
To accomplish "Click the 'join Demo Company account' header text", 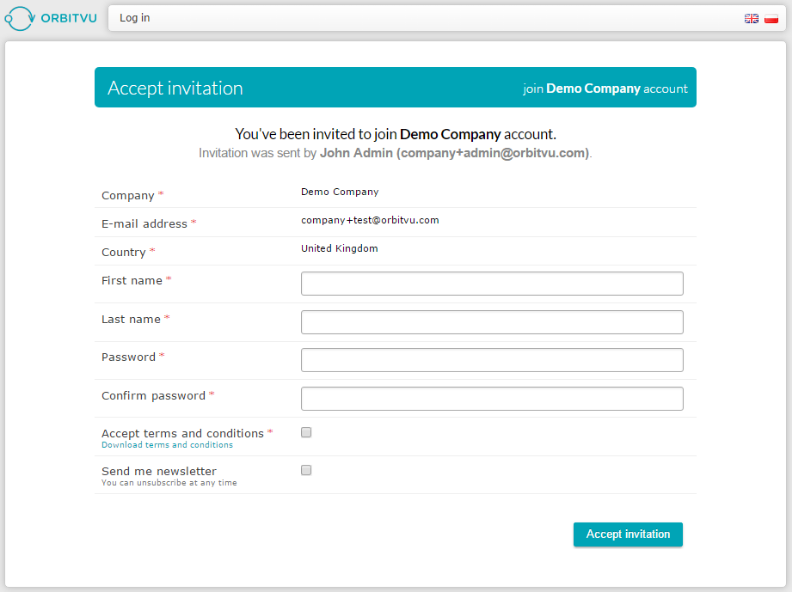I will pyautogui.click(x=605, y=89).
